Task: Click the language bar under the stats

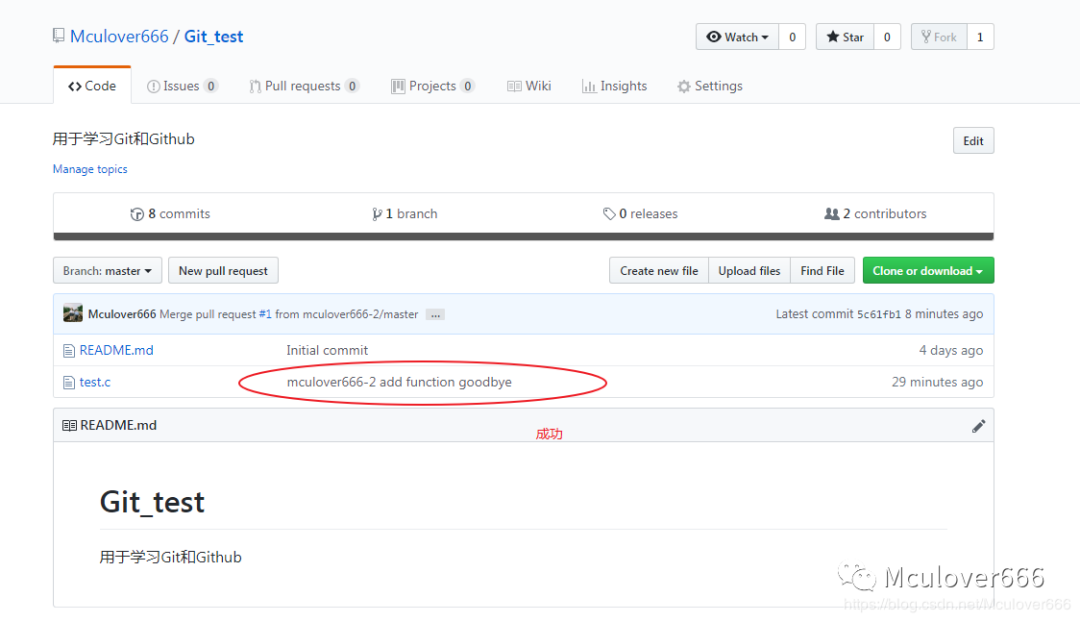Action: 523,236
